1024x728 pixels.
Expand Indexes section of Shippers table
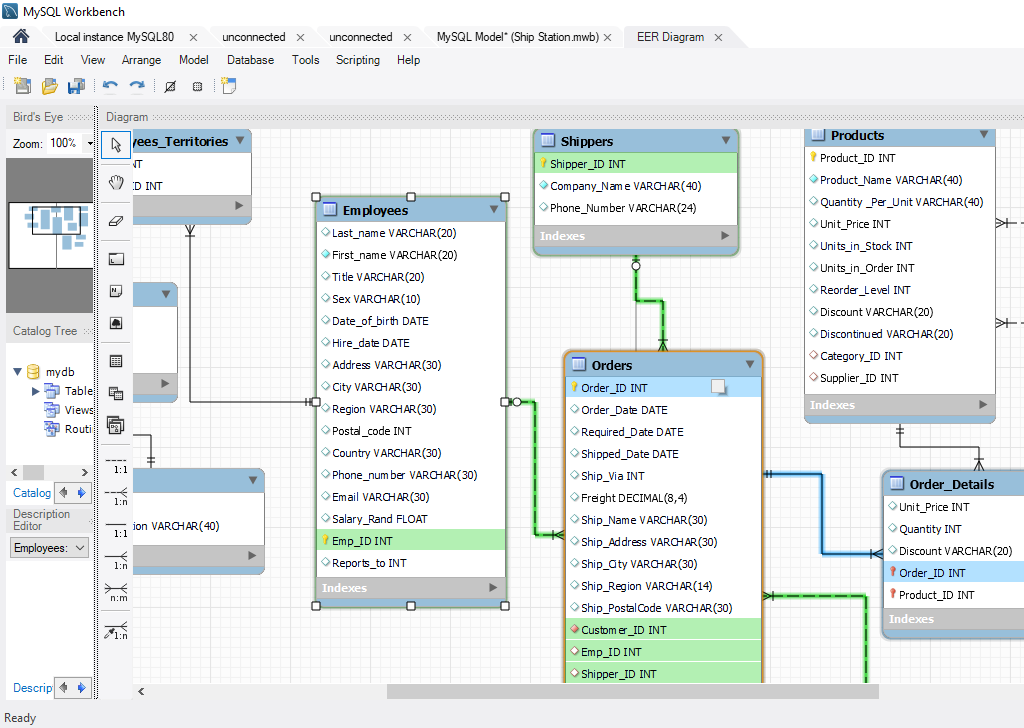725,236
